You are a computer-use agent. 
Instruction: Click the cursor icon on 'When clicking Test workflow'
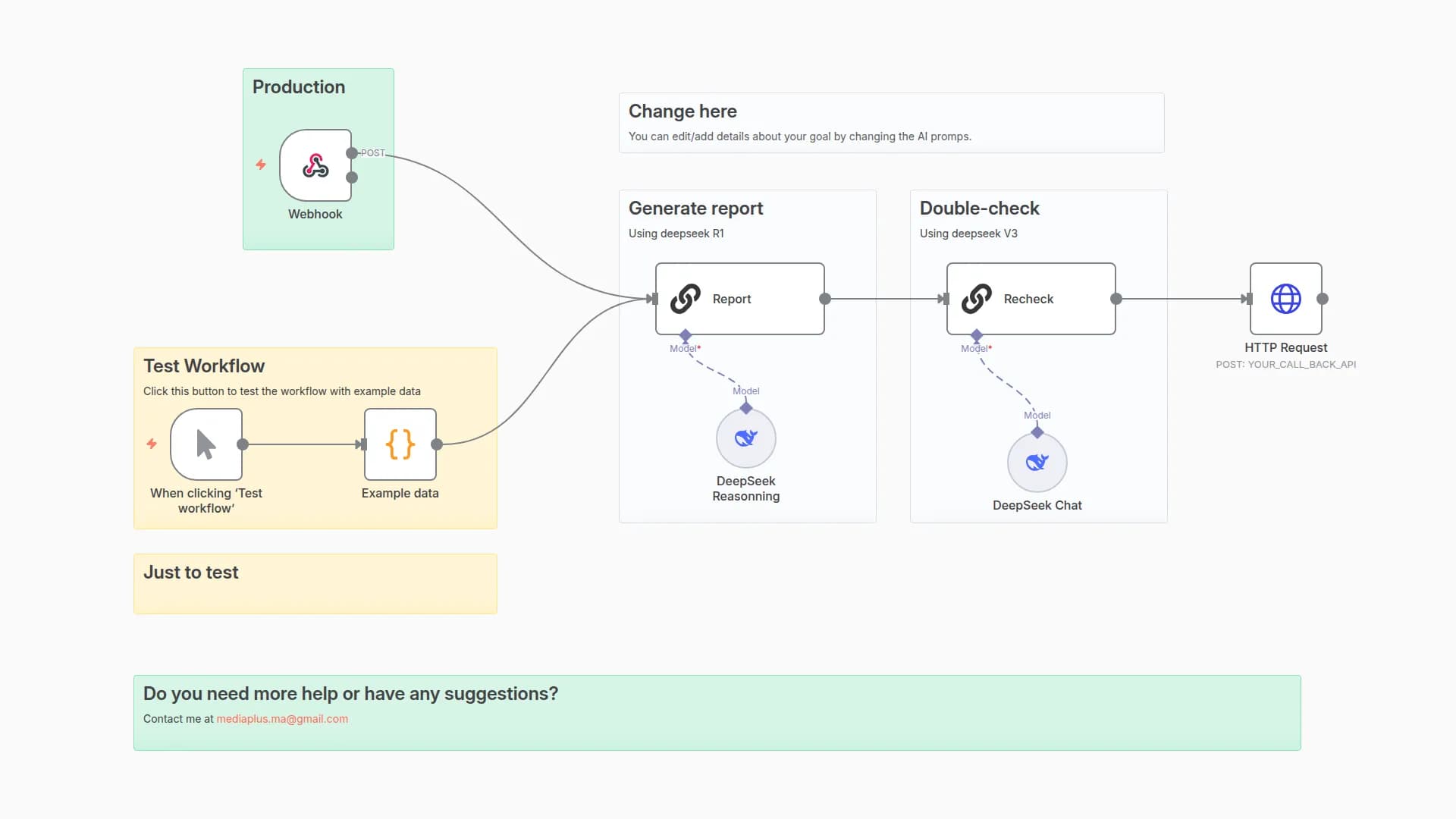(206, 444)
